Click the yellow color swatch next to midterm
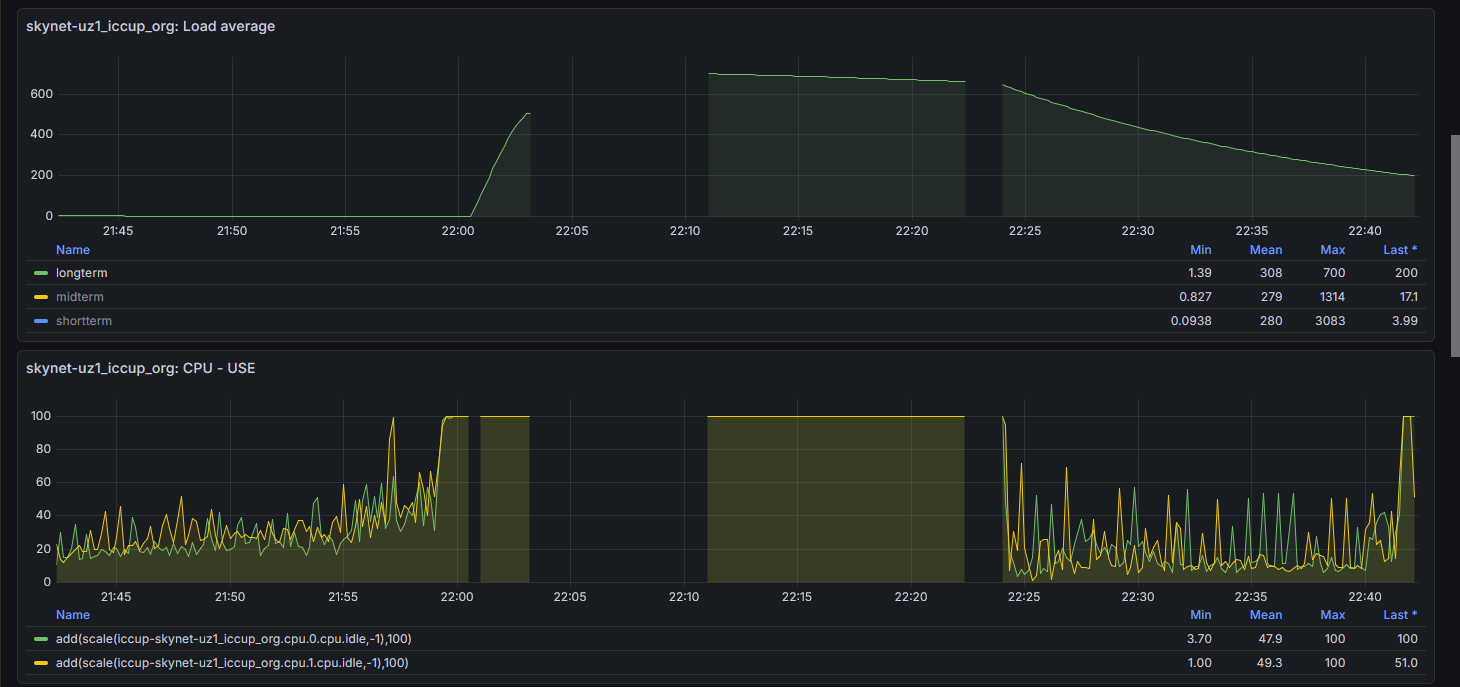 pos(41,297)
